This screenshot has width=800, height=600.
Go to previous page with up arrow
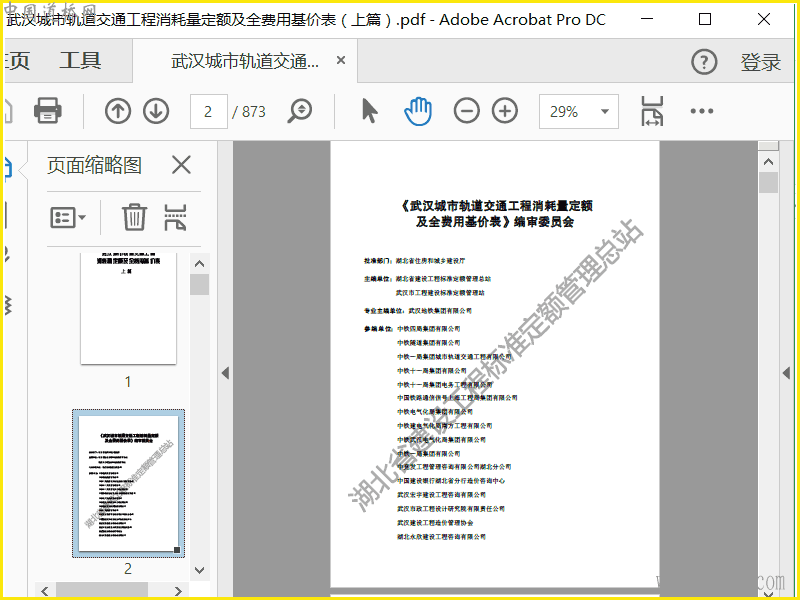118,111
